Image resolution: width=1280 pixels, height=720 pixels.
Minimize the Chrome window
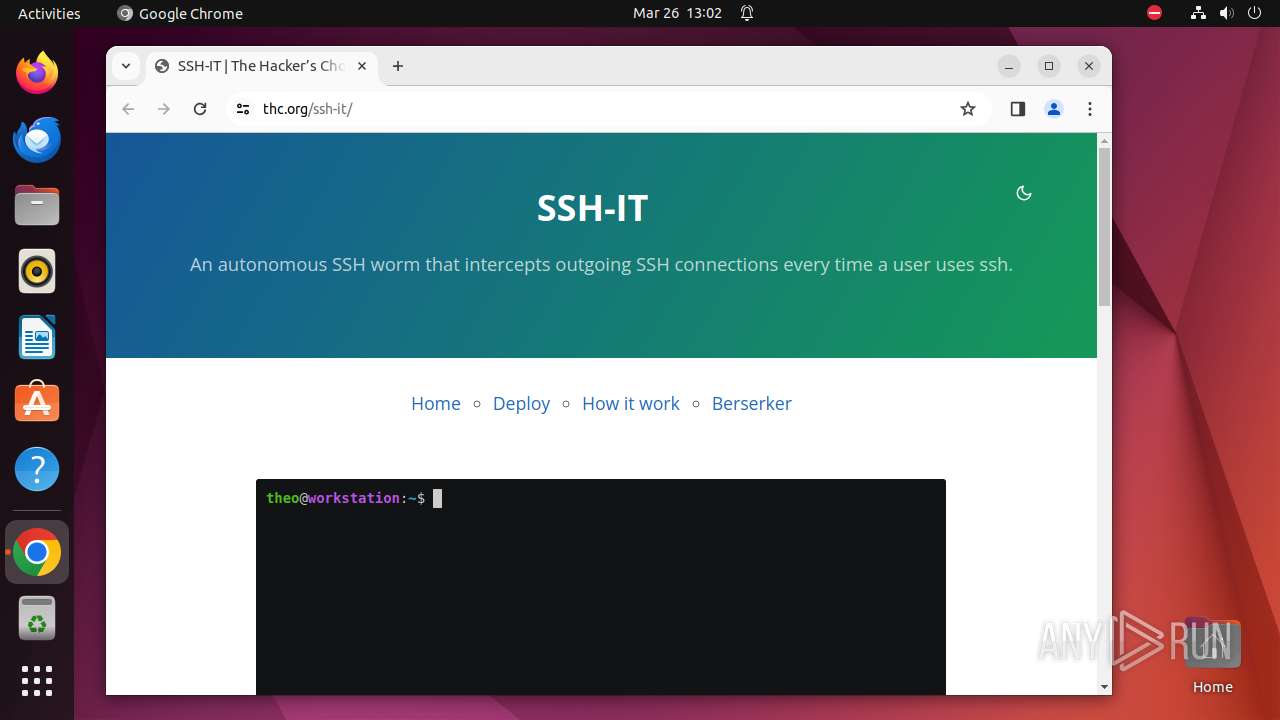tap(1009, 66)
